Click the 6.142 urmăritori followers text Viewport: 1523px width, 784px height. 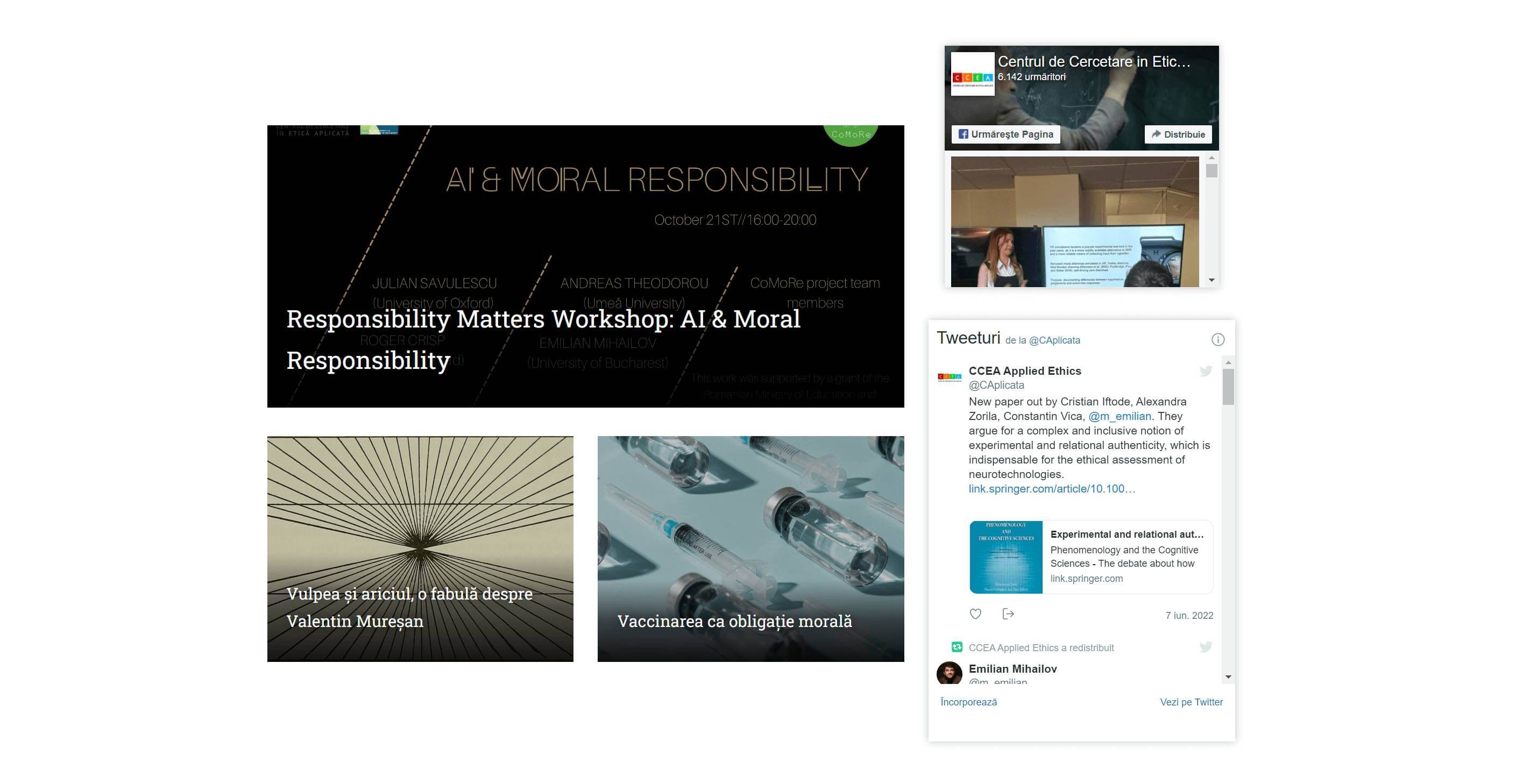click(1032, 77)
